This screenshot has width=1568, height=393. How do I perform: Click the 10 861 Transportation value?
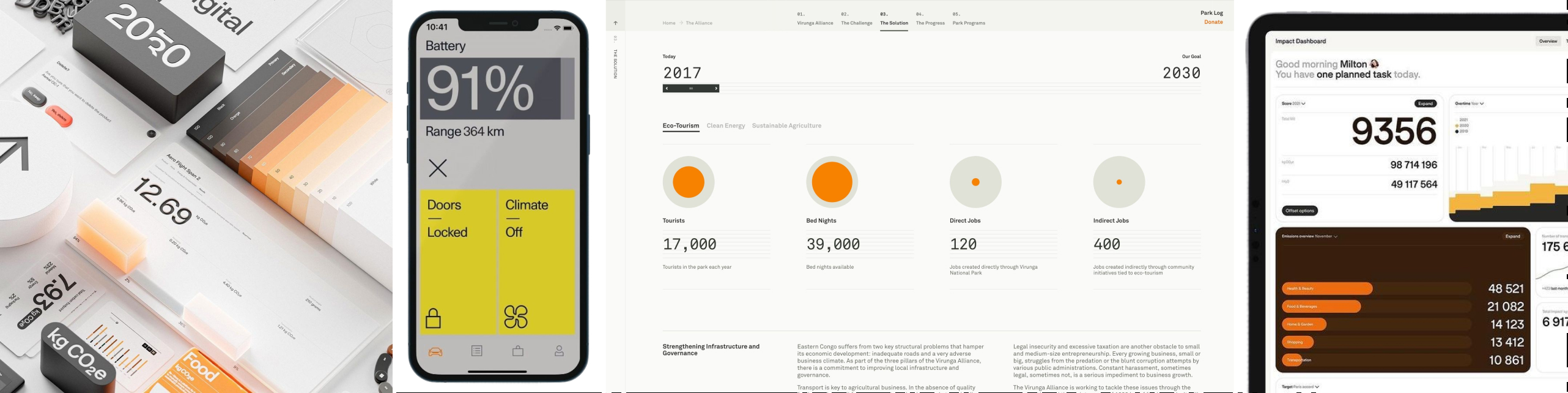tap(1506, 361)
